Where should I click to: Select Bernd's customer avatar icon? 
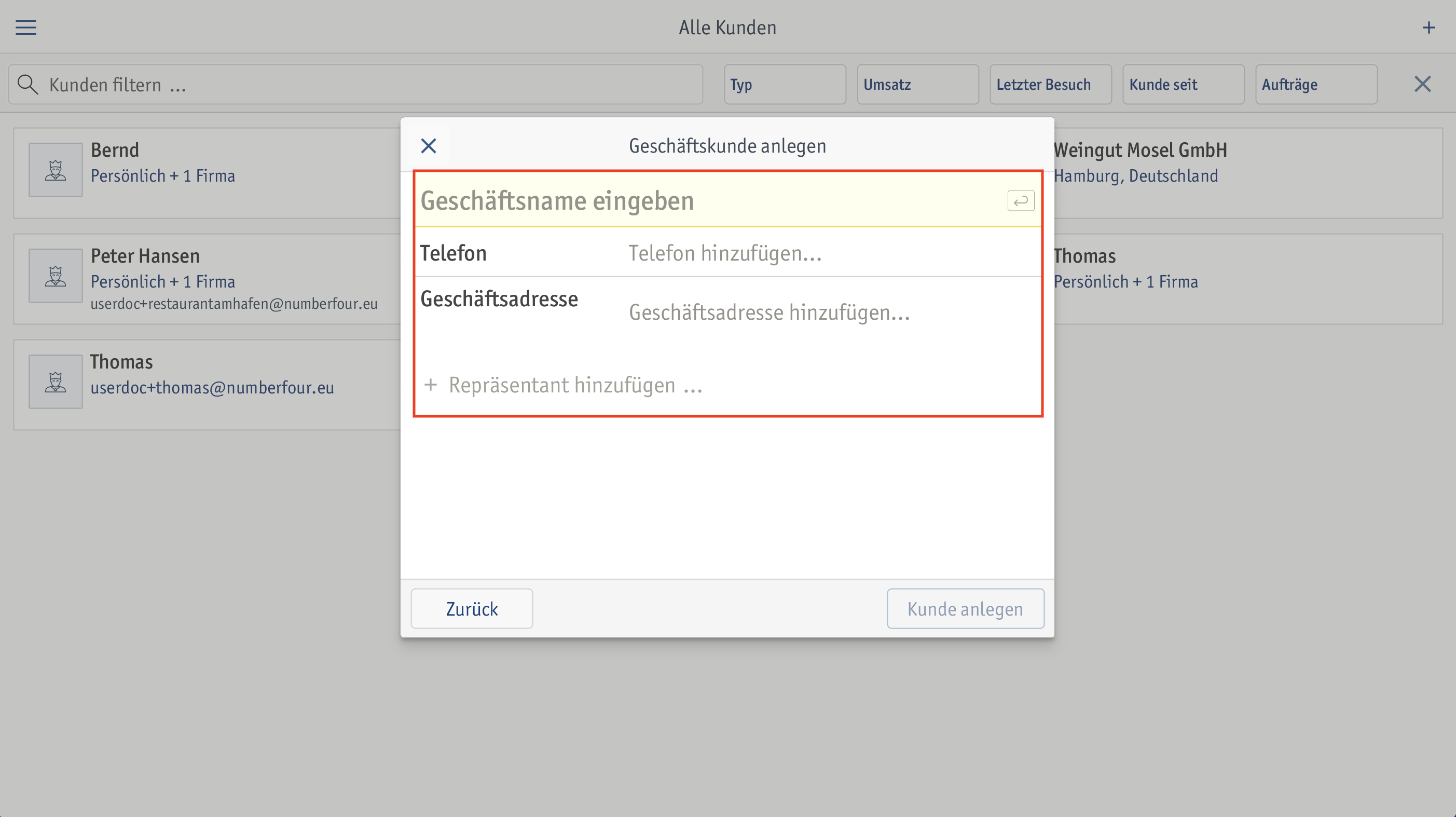click(56, 170)
